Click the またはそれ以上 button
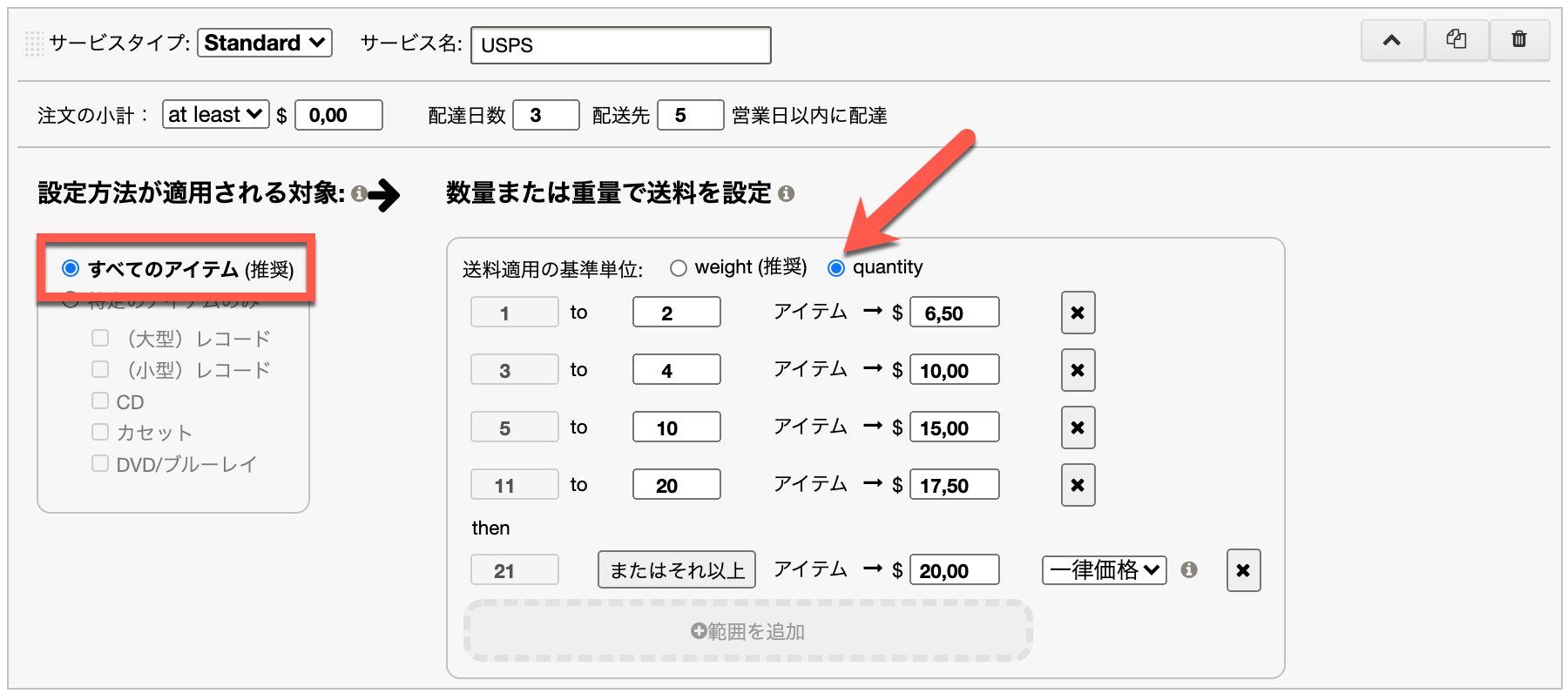Image resolution: width=1568 pixels, height=700 pixels. pos(677,570)
